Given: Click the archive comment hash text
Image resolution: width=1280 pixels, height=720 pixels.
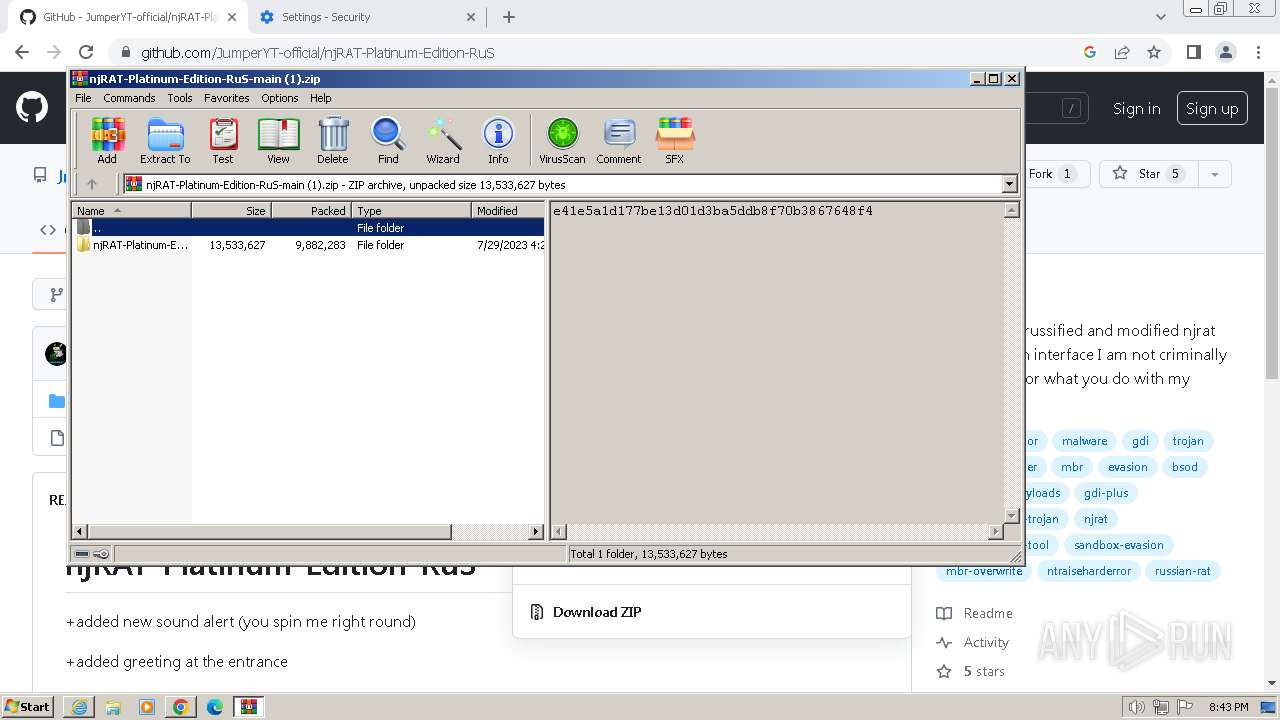Looking at the screenshot, I should 713,211.
